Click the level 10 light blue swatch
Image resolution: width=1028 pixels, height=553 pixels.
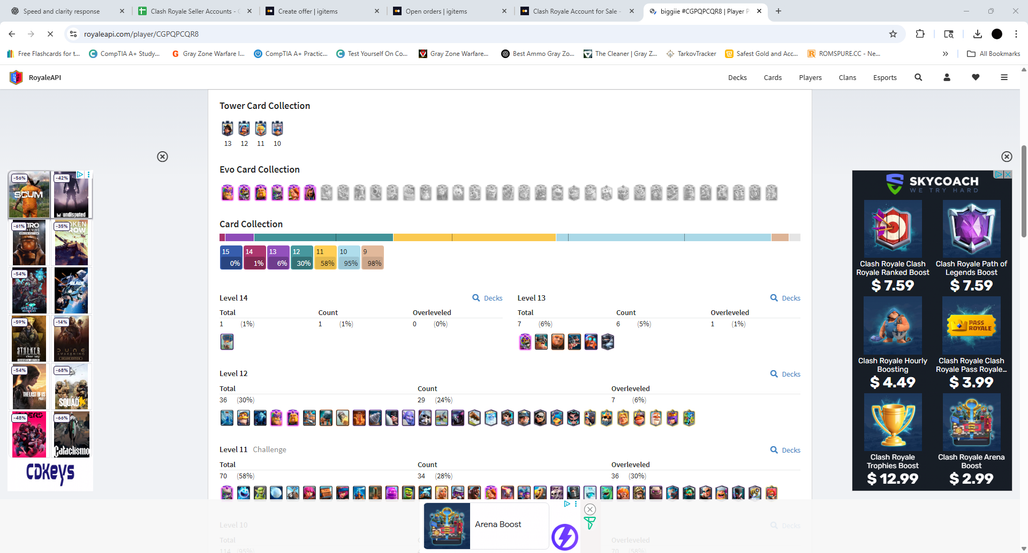point(349,257)
